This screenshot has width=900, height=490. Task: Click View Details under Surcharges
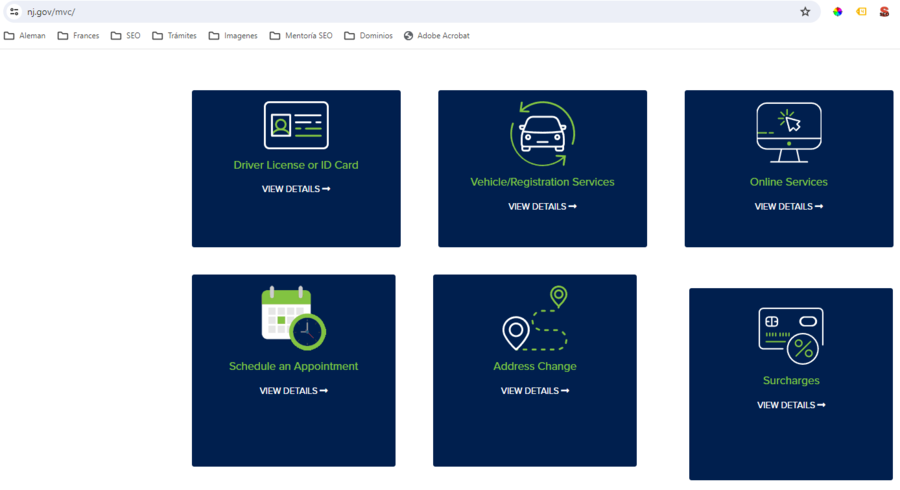pos(791,405)
